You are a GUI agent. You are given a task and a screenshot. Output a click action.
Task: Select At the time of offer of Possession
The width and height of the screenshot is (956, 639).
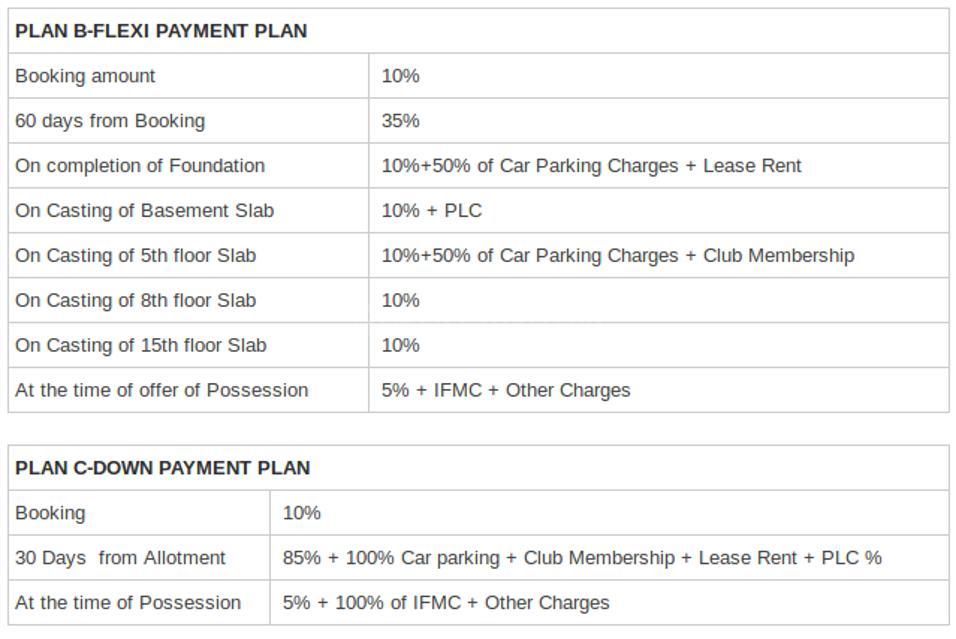(x=161, y=391)
